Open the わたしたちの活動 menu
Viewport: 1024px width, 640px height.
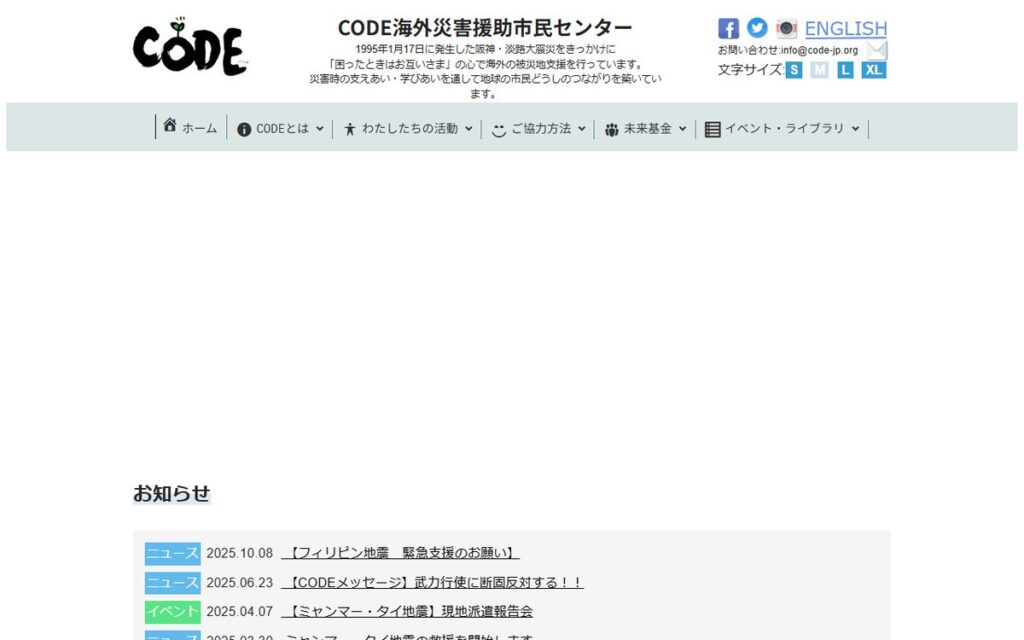408,129
